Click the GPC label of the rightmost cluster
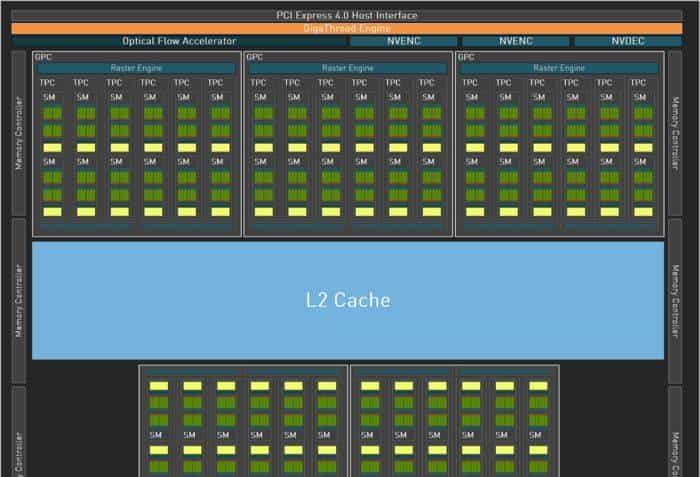 [x=466, y=57]
